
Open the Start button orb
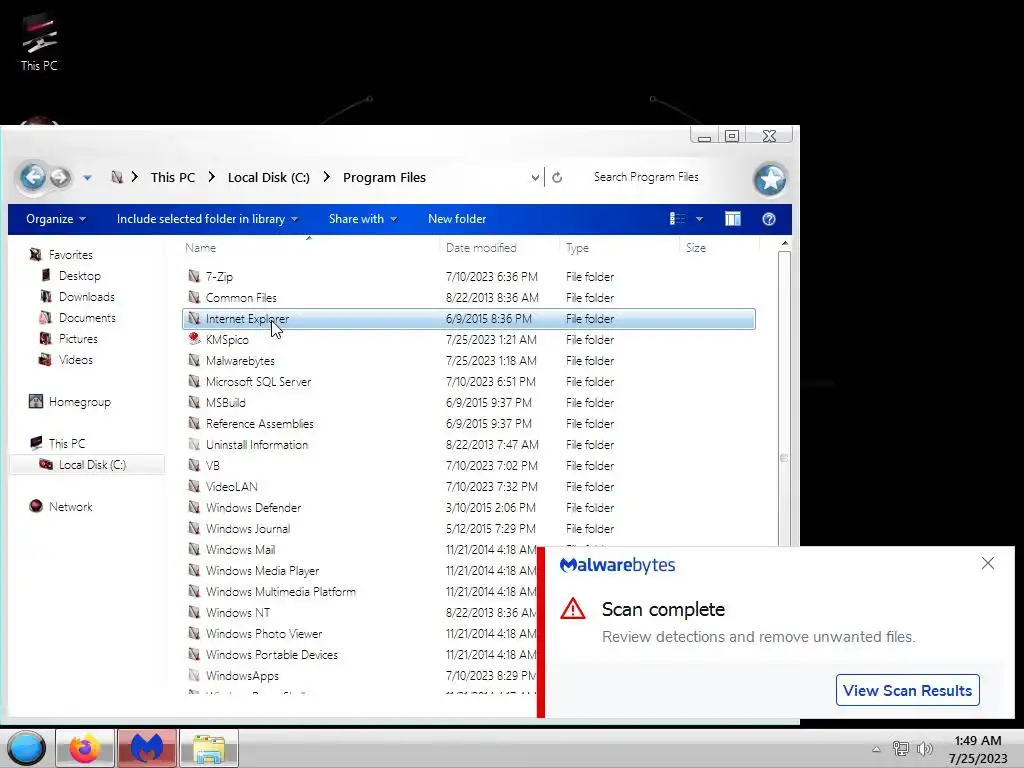(27, 748)
